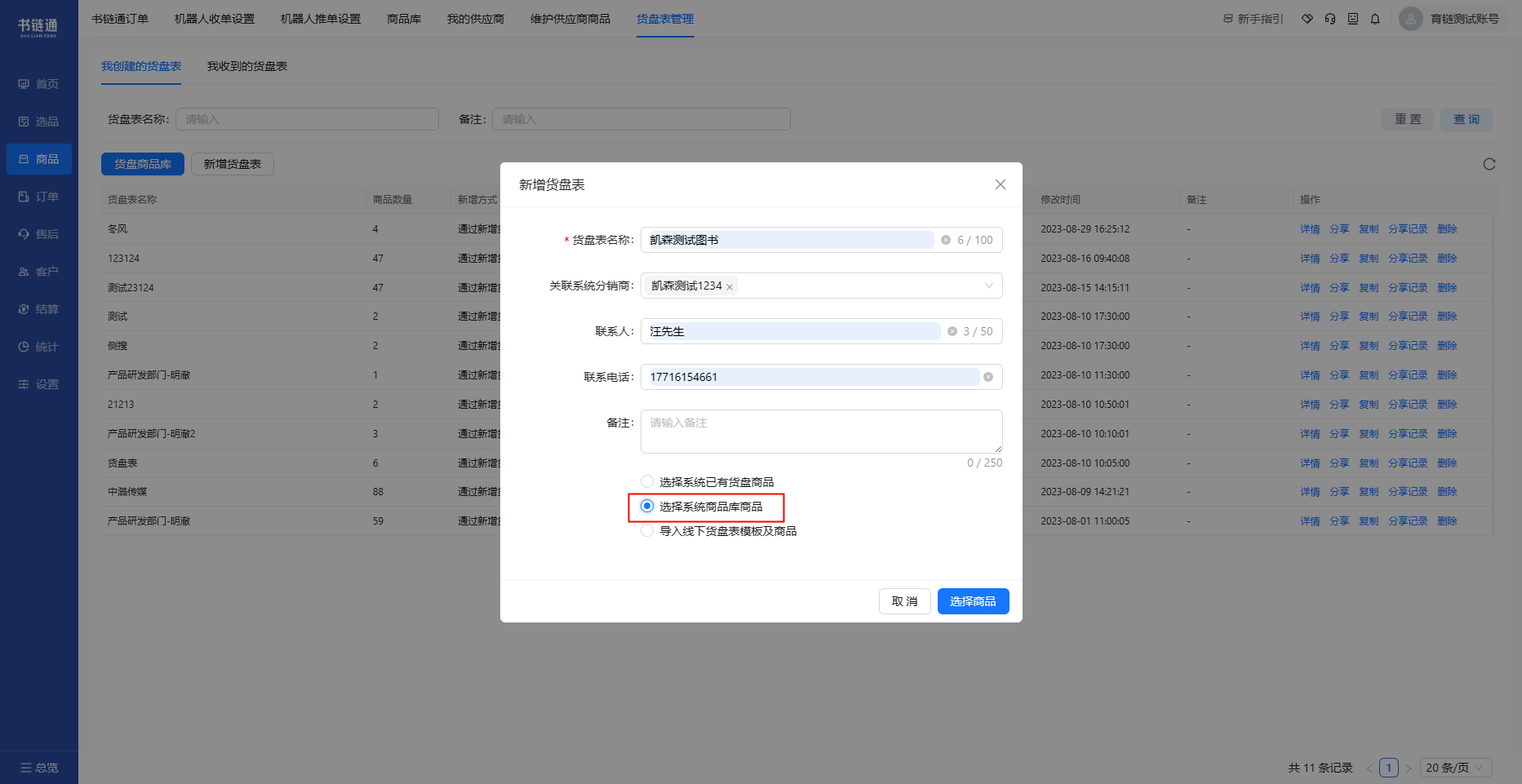Go to next page arrow in pagination

click(1408, 768)
